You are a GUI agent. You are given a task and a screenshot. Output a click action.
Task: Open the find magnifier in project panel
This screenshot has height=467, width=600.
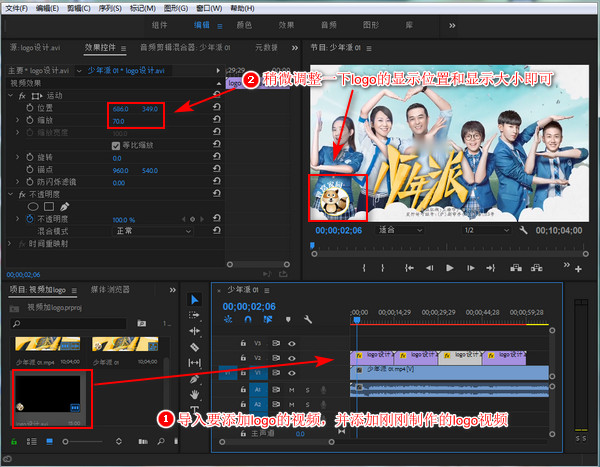point(161,441)
